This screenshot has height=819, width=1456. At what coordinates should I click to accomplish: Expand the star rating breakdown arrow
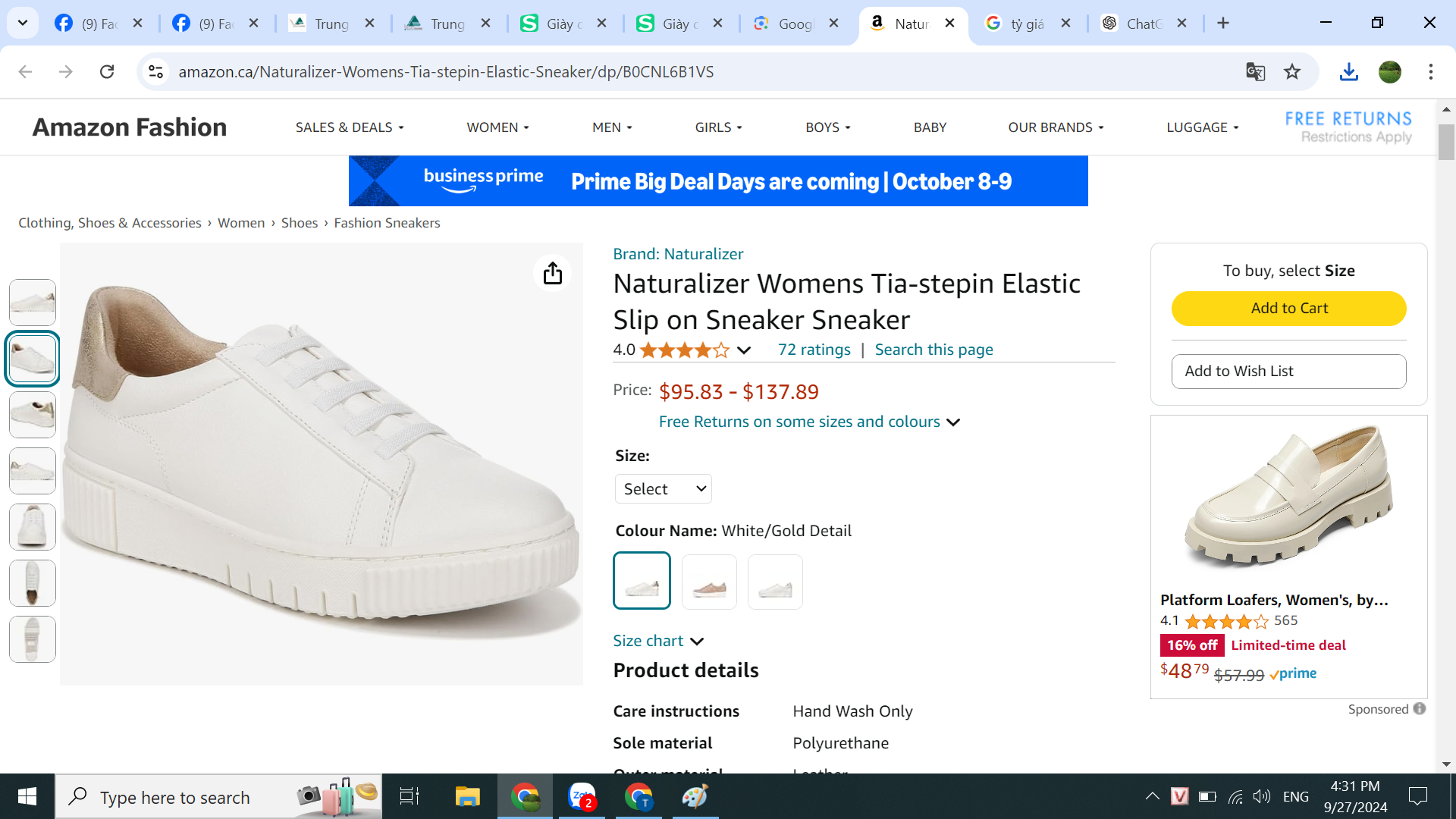(x=744, y=350)
